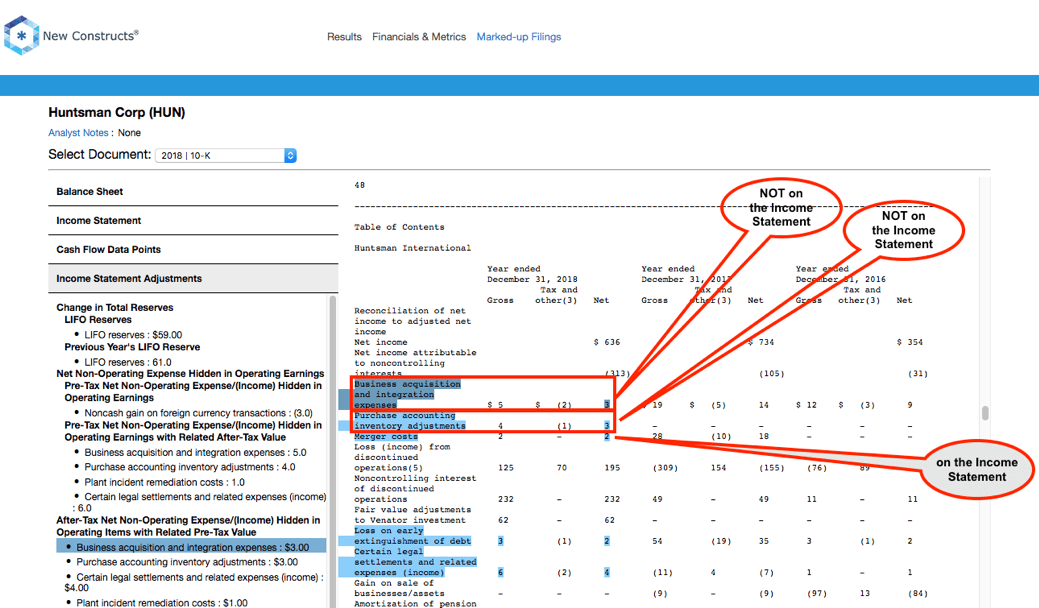Expand the Income Statement section
The height and width of the screenshot is (608, 1039).
pos(193,221)
